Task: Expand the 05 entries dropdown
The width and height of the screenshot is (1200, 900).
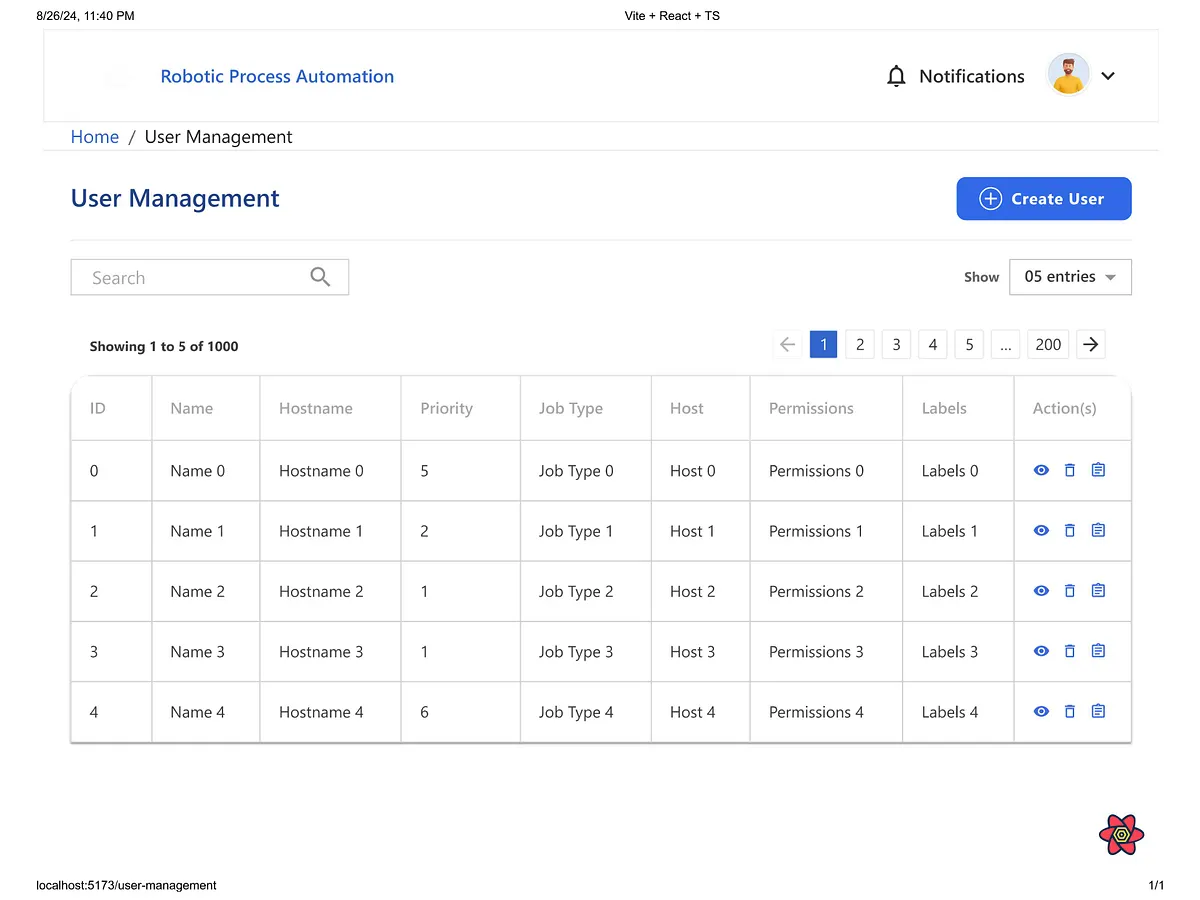Action: [x=1070, y=277]
